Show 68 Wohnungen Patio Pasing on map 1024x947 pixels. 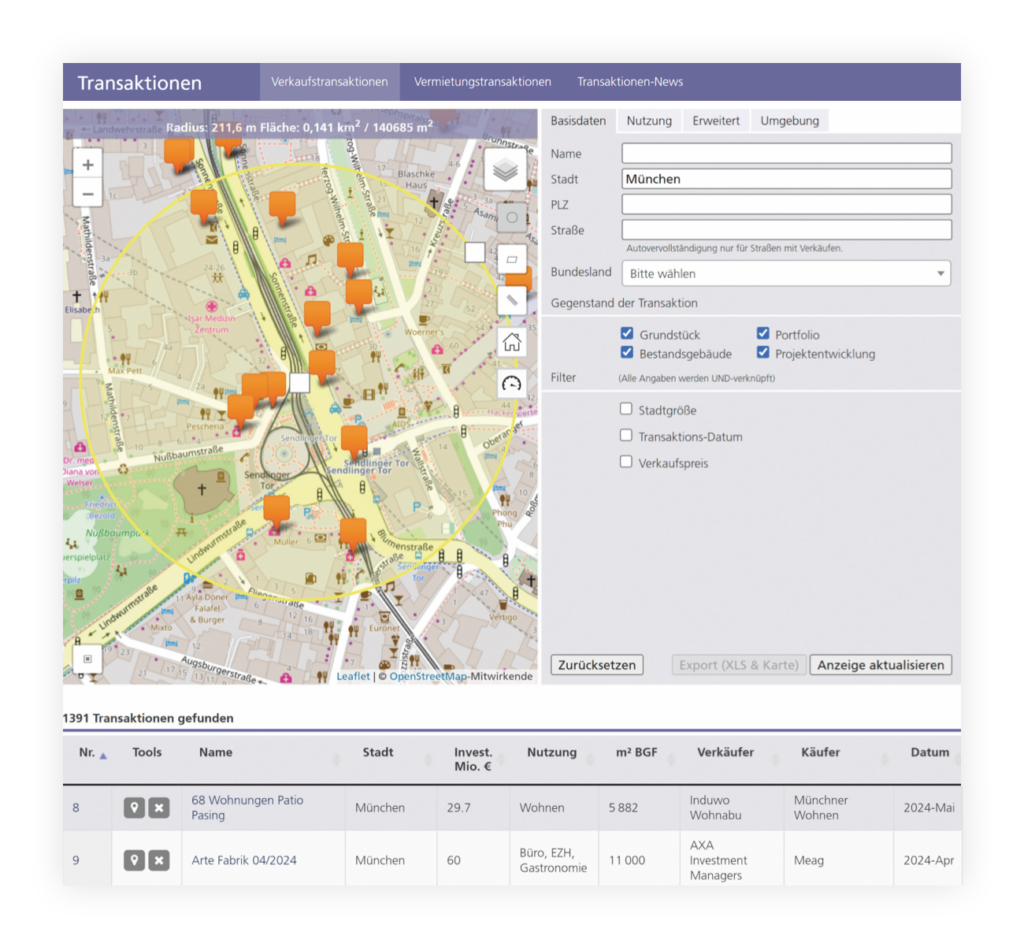tap(134, 808)
